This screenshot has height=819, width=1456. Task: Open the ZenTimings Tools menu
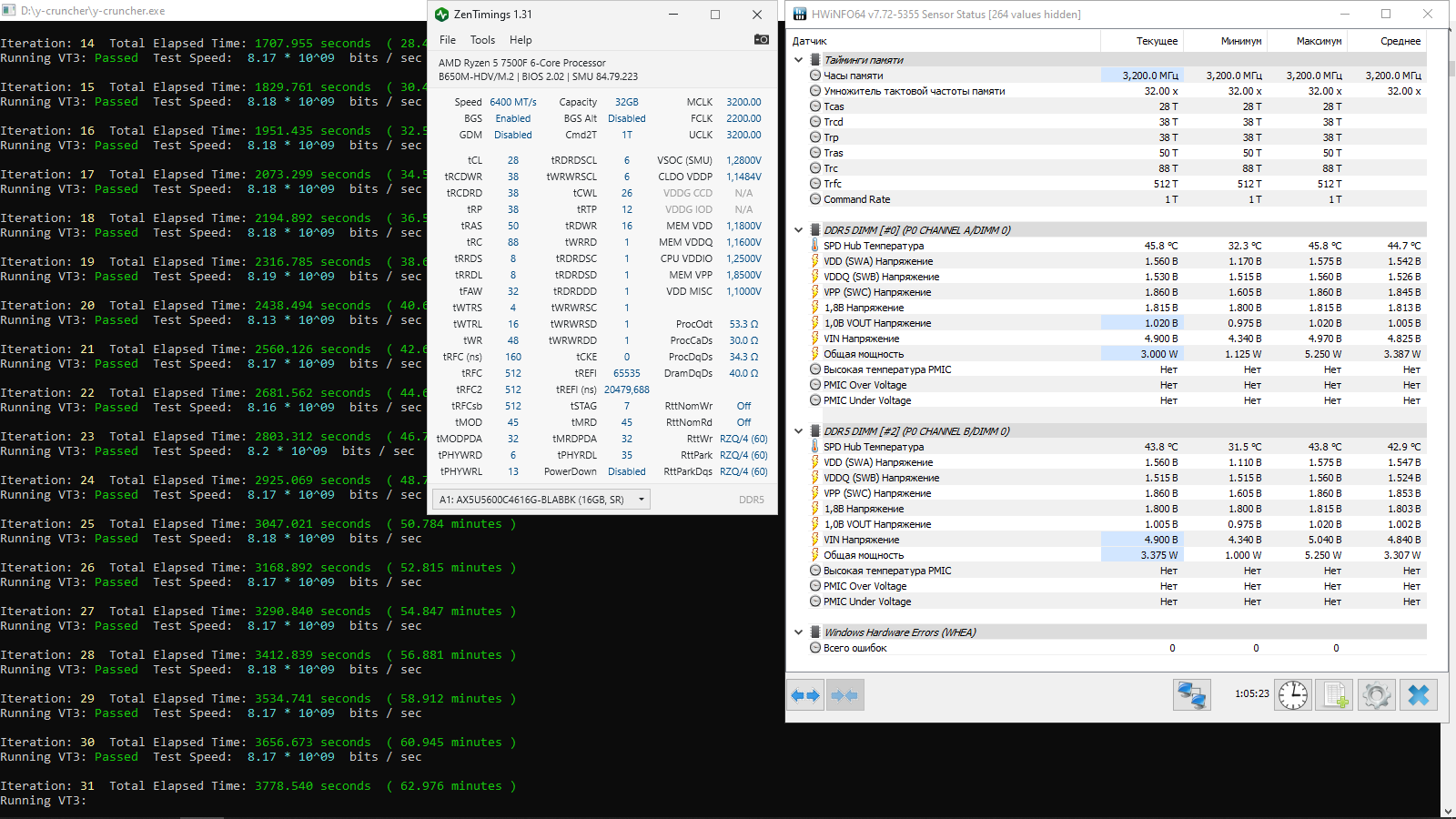coord(482,40)
